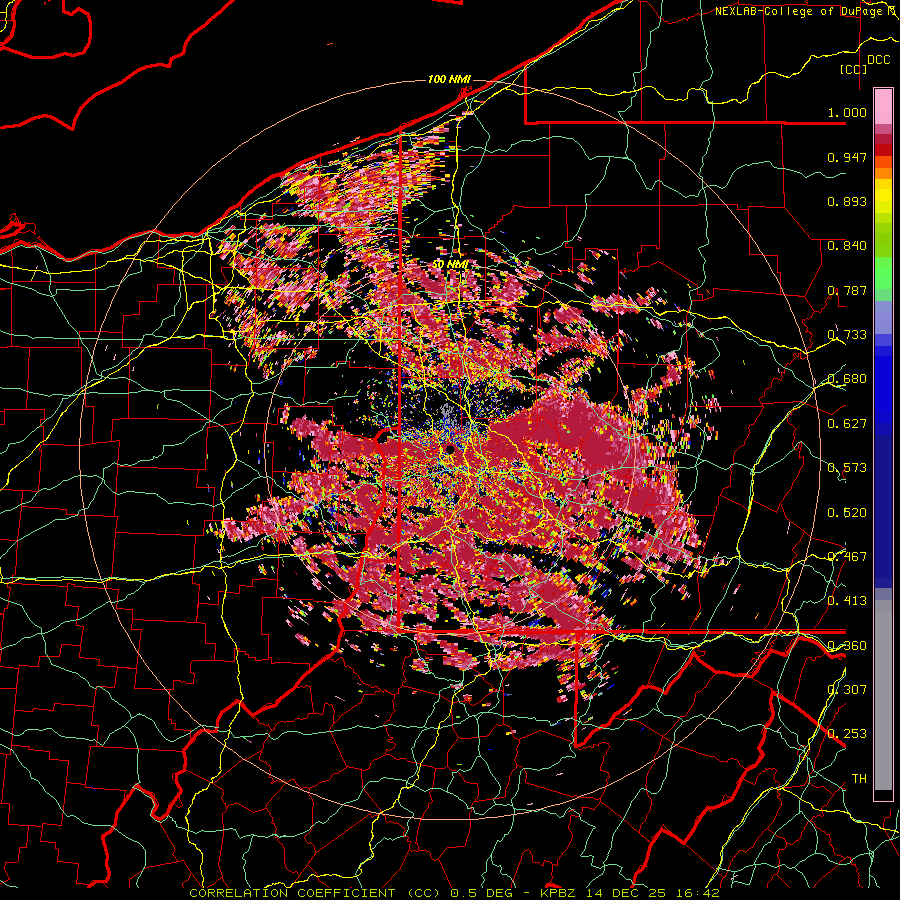Pick the light pink top colorbar segment
900x900 pixels.
point(883,107)
